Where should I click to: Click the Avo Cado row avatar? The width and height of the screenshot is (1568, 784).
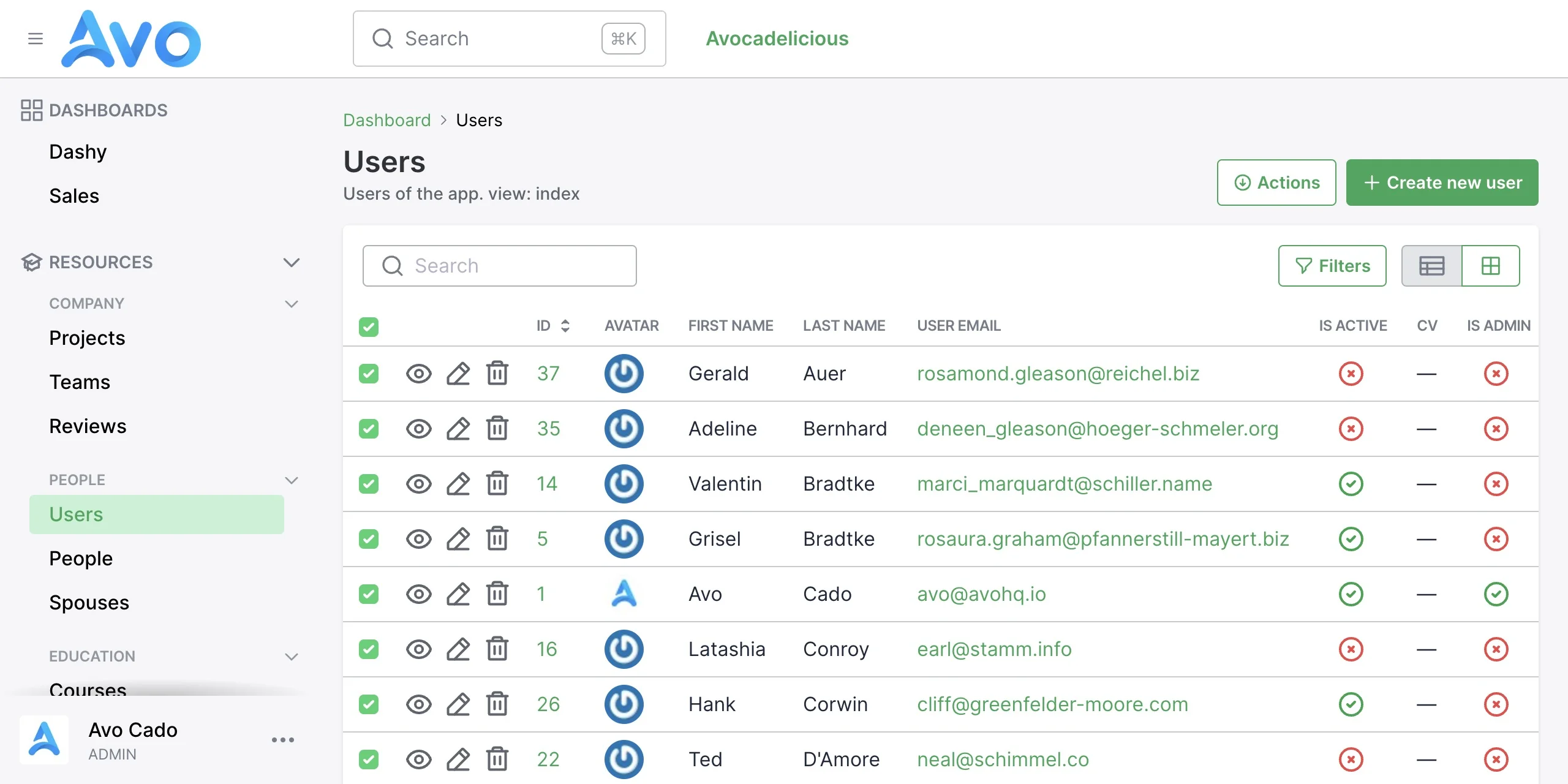coord(624,594)
